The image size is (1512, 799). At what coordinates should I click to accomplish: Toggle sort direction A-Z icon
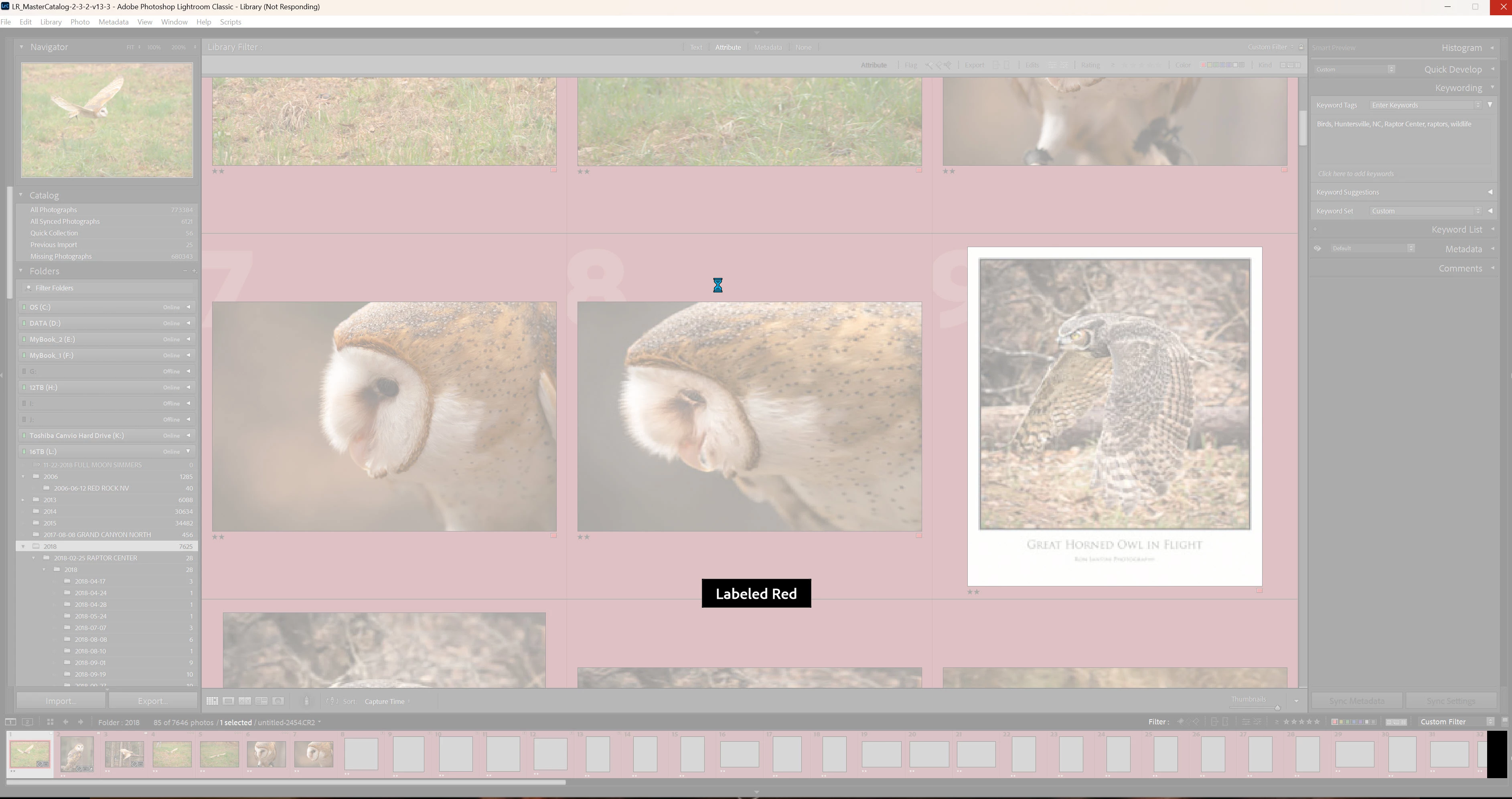click(x=332, y=701)
